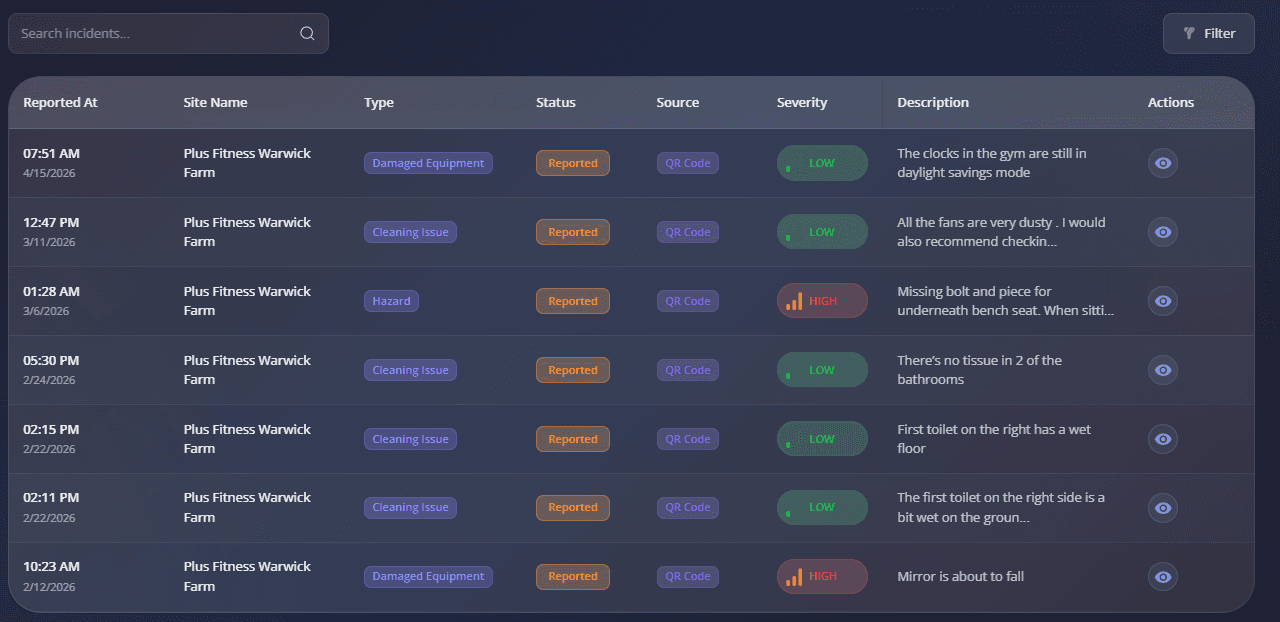Viewport: 1280px width, 622px height.
Task: Click the magnifier icon in search box
Action: coord(307,33)
